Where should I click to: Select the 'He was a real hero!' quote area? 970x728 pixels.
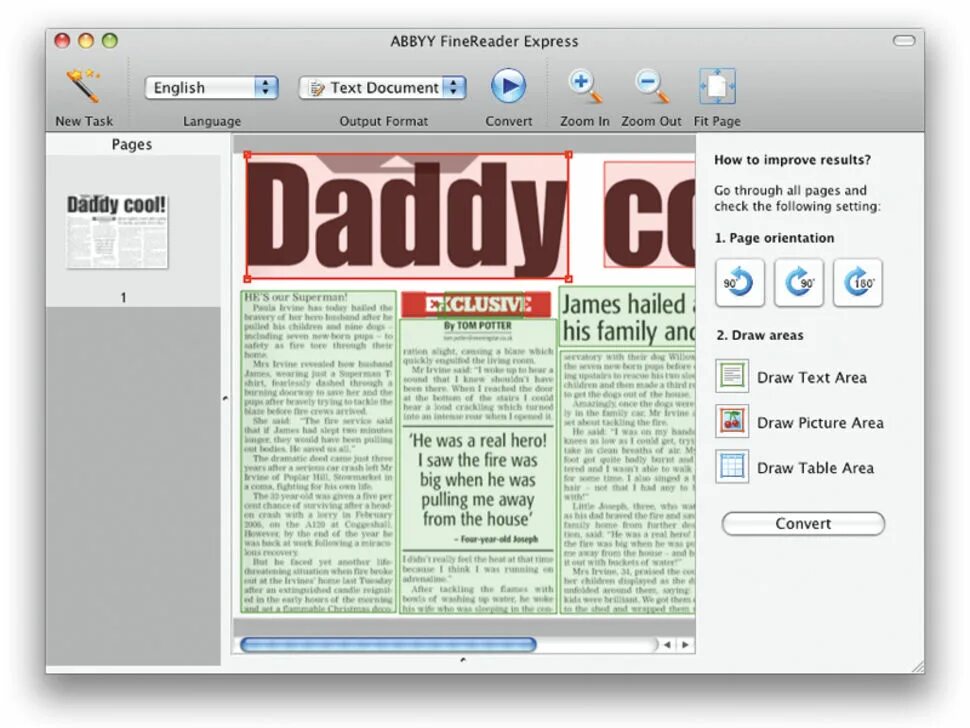tap(478, 489)
